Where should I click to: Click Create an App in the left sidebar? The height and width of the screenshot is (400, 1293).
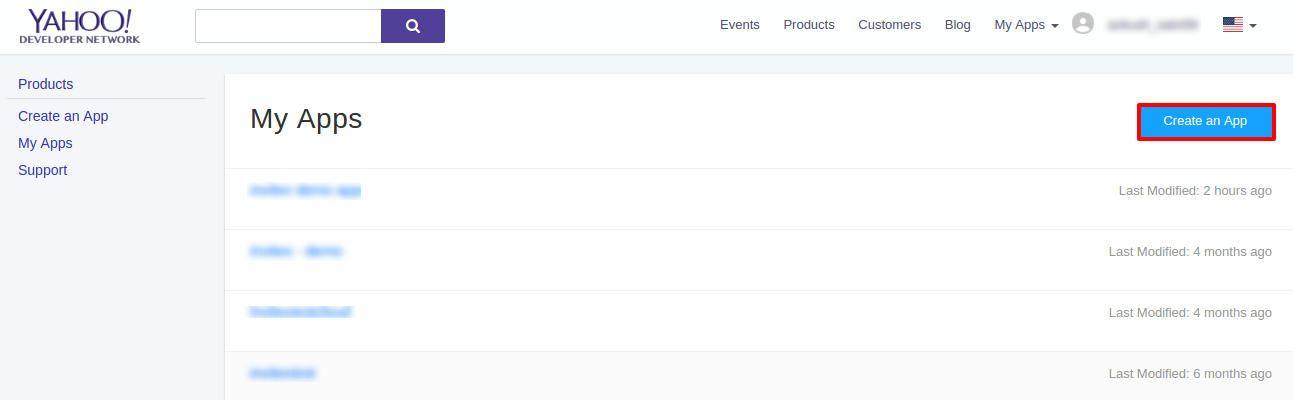[63, 116]
